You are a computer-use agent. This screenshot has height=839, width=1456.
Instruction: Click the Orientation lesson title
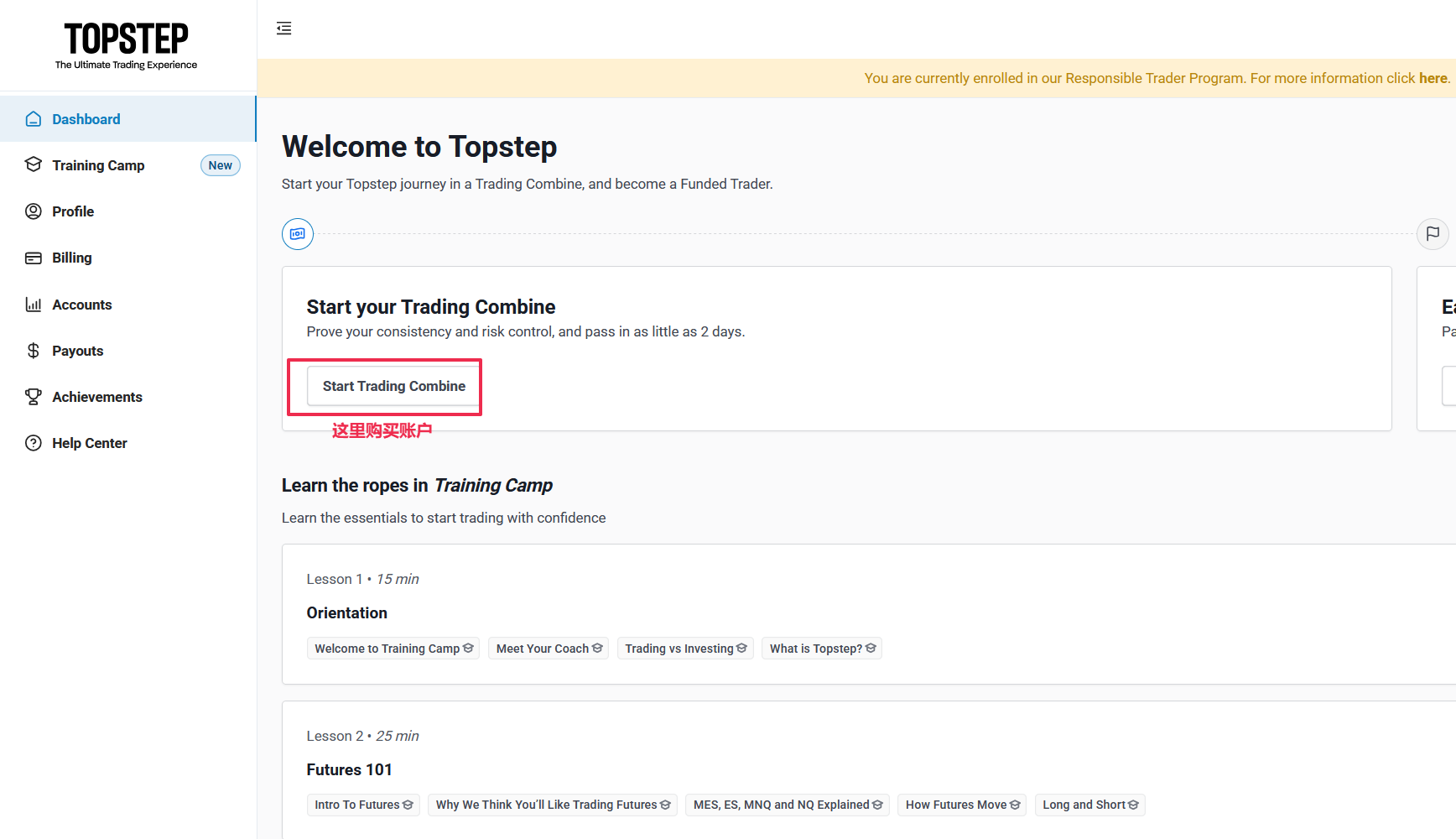pyautogui.click(x=347, y=613)
